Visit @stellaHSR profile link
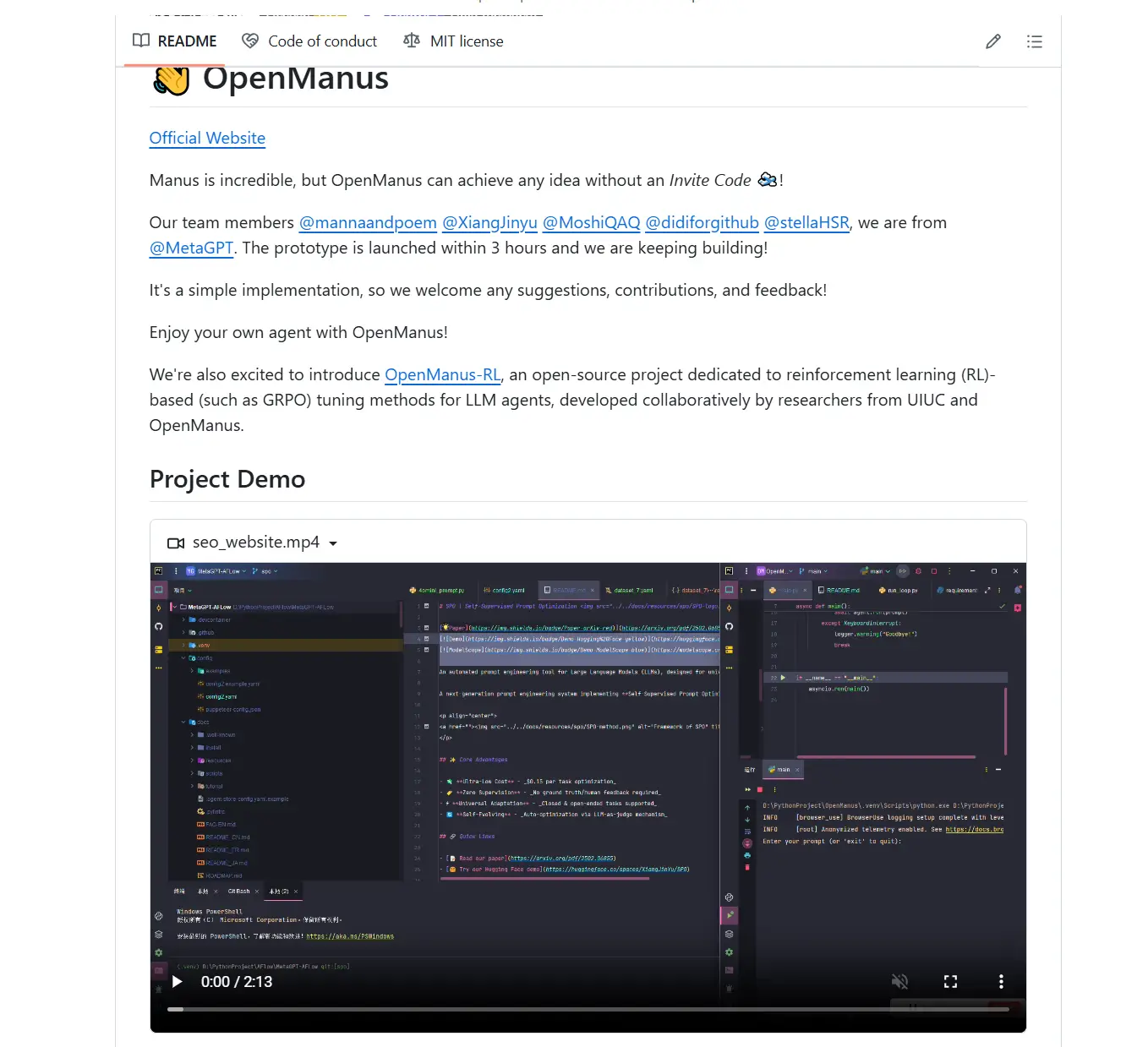Viewport: 1148px width, 1047px height. 806,222
